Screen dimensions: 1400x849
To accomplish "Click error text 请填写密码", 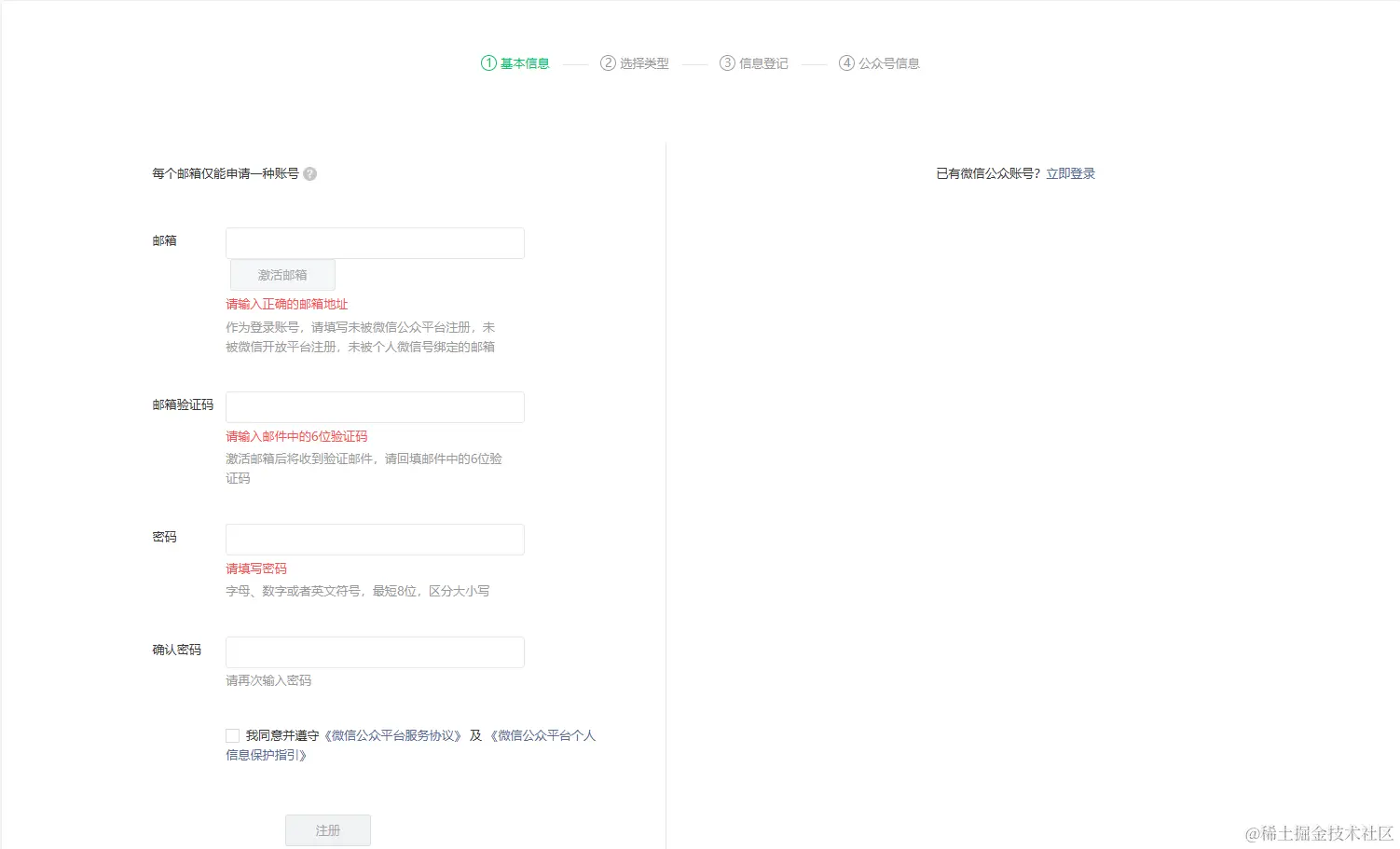I will tap(256, 569).
